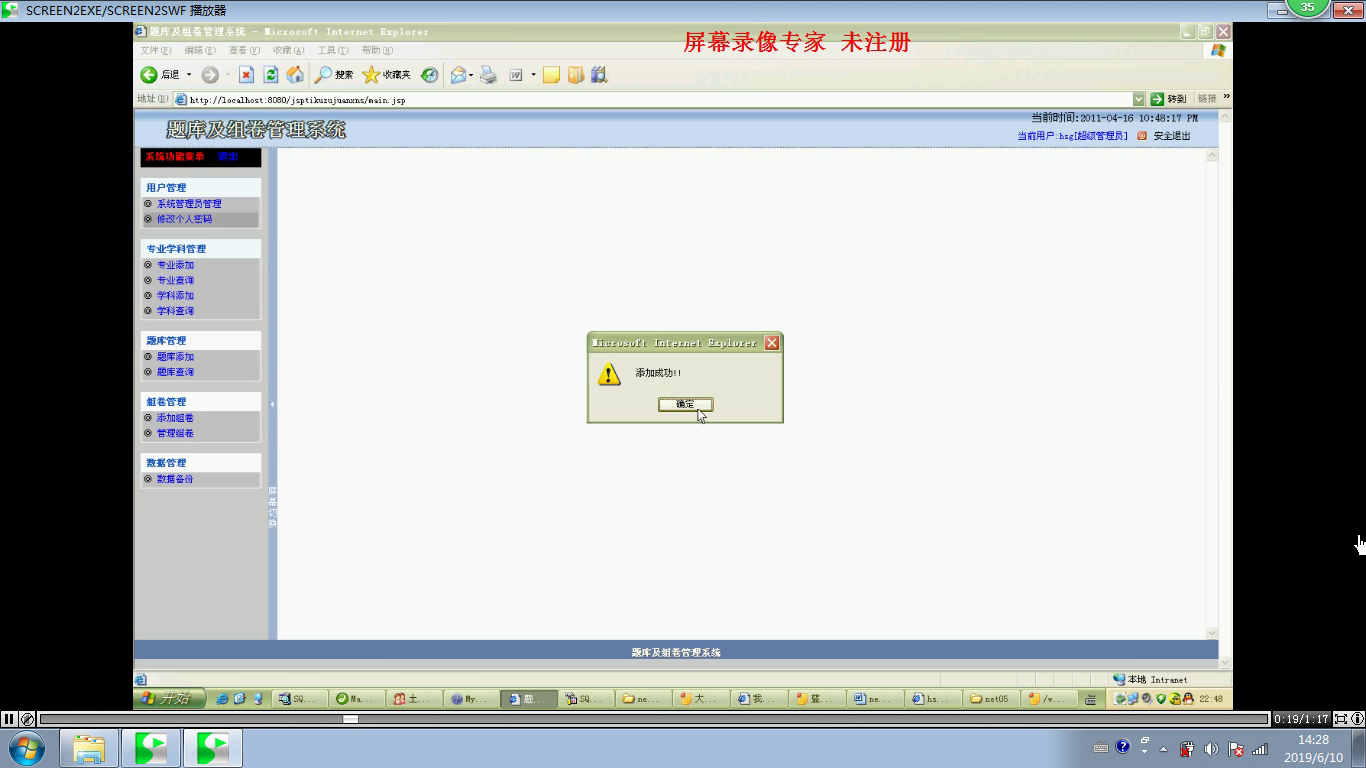Click the yellow note toolbar icon
1366x768 pixels.
click(551, 75)
